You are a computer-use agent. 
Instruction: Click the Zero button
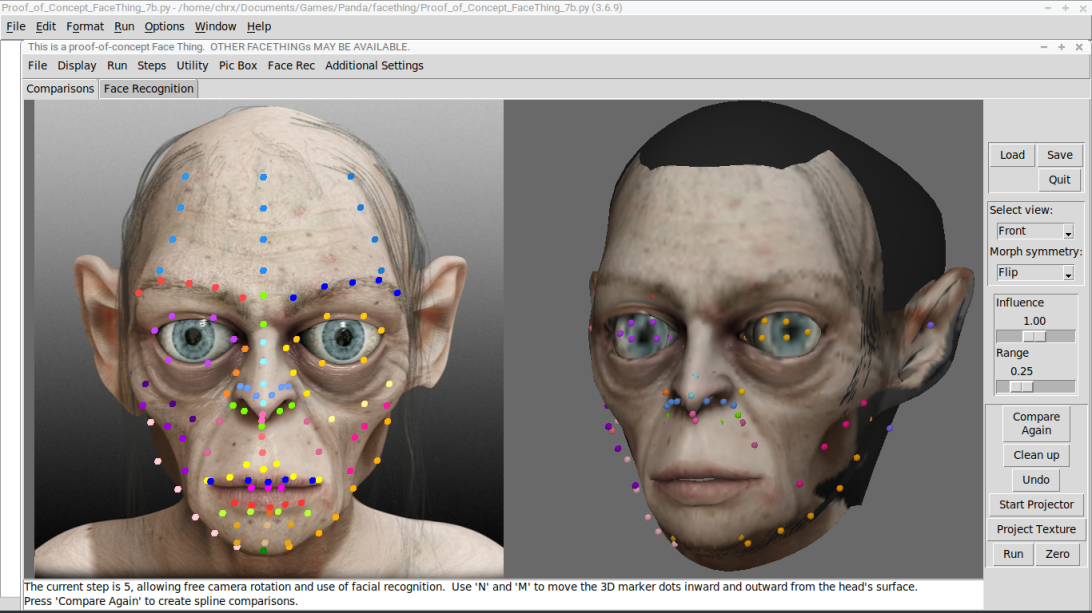1056,554
